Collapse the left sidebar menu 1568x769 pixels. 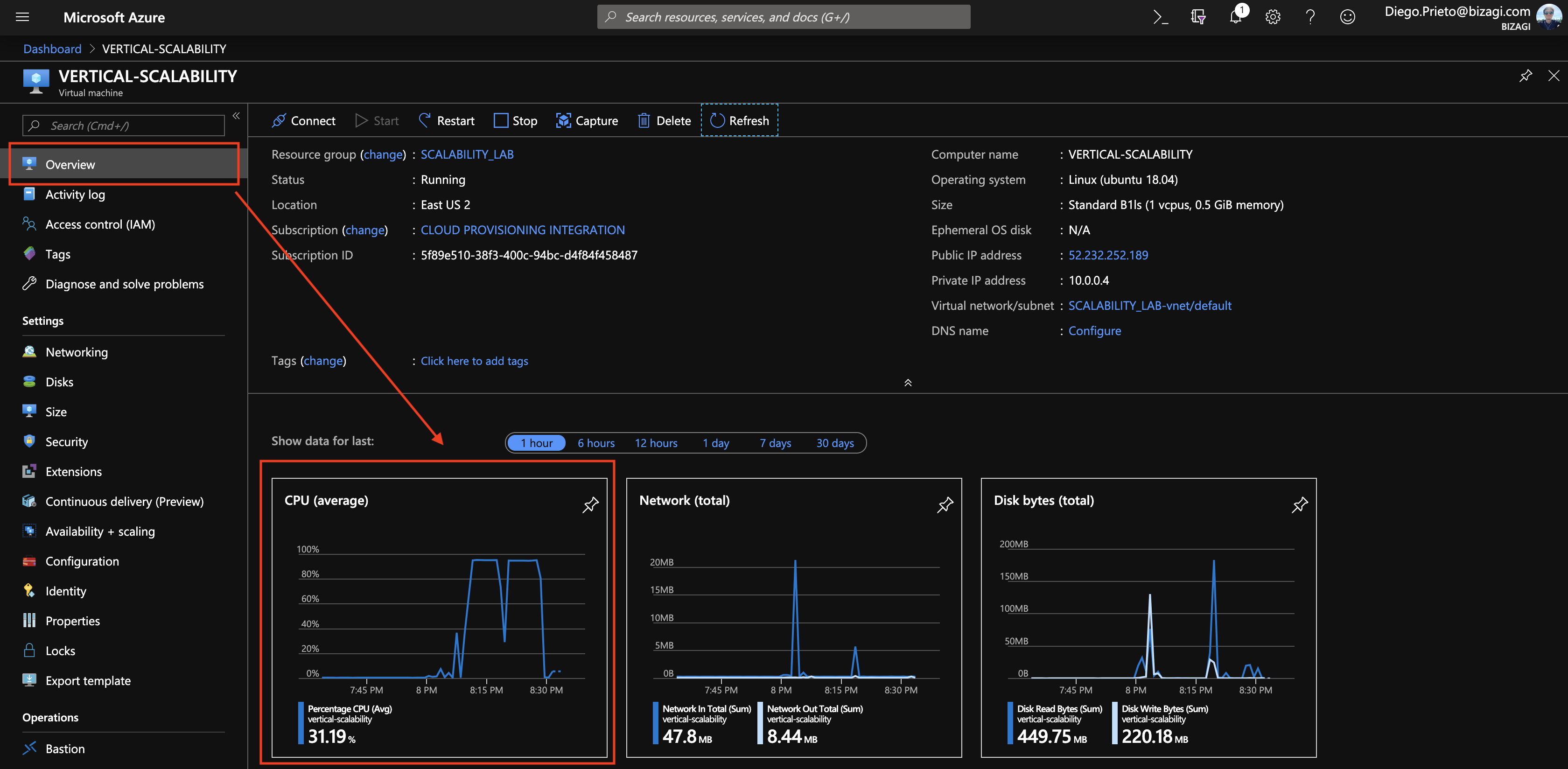(236, 116)
